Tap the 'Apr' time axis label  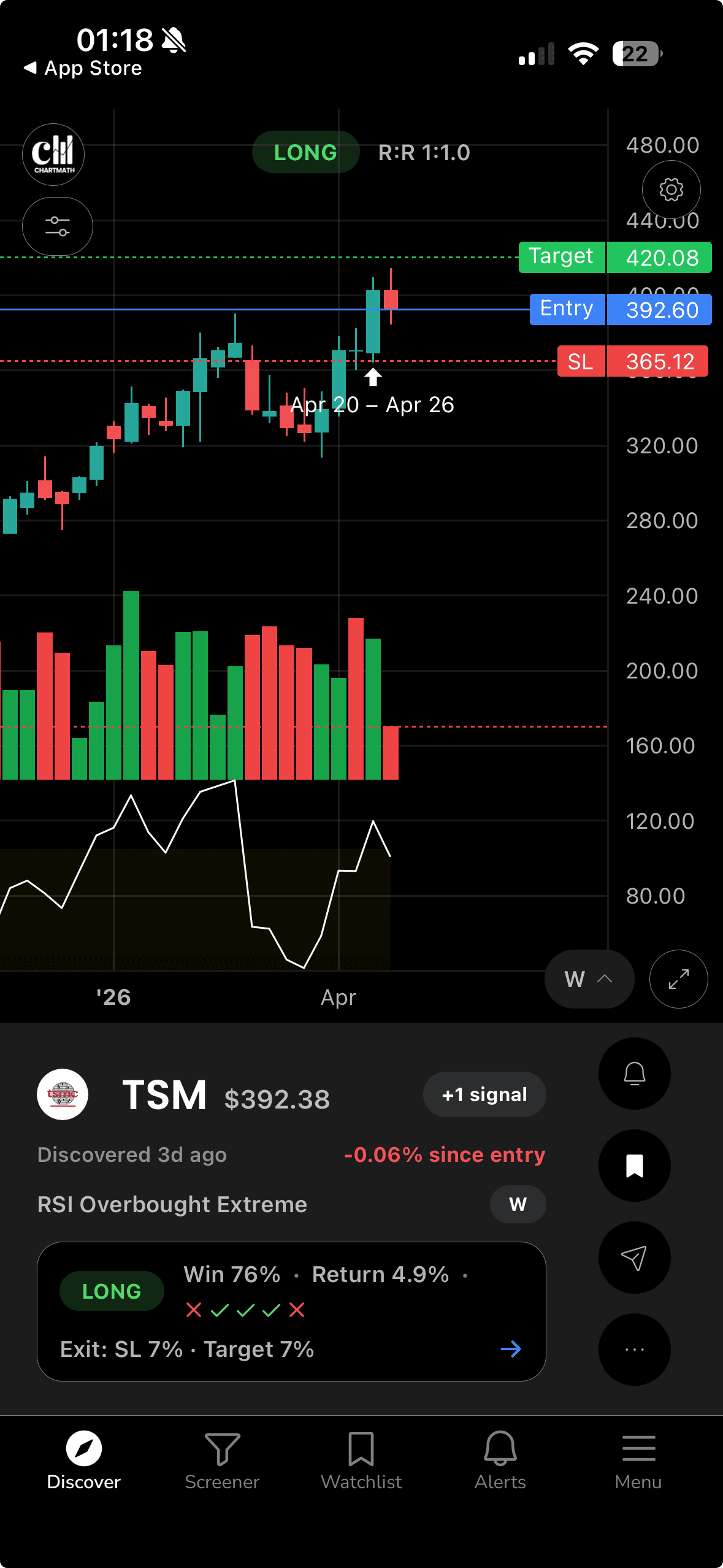click(339, 997)
